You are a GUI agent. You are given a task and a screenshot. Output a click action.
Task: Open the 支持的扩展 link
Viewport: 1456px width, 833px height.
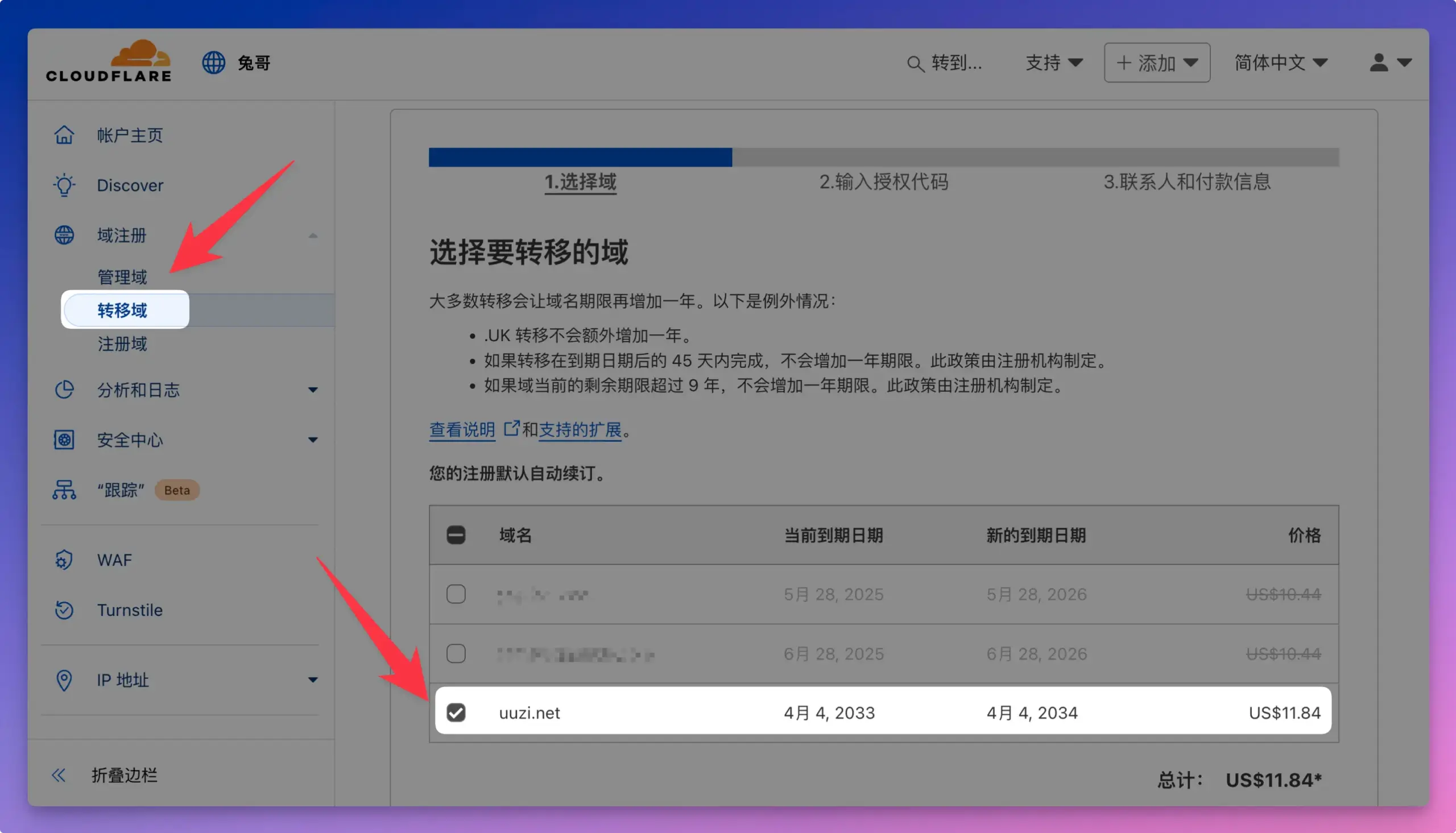pos(580,430)
